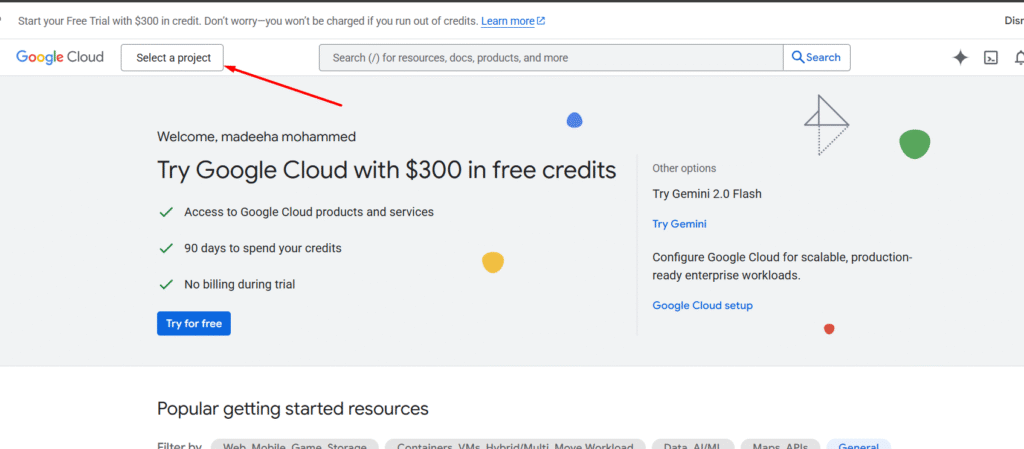Click 'No billing during trial' text
This screenshot has width=1024, height=449.
pos(240,285)
